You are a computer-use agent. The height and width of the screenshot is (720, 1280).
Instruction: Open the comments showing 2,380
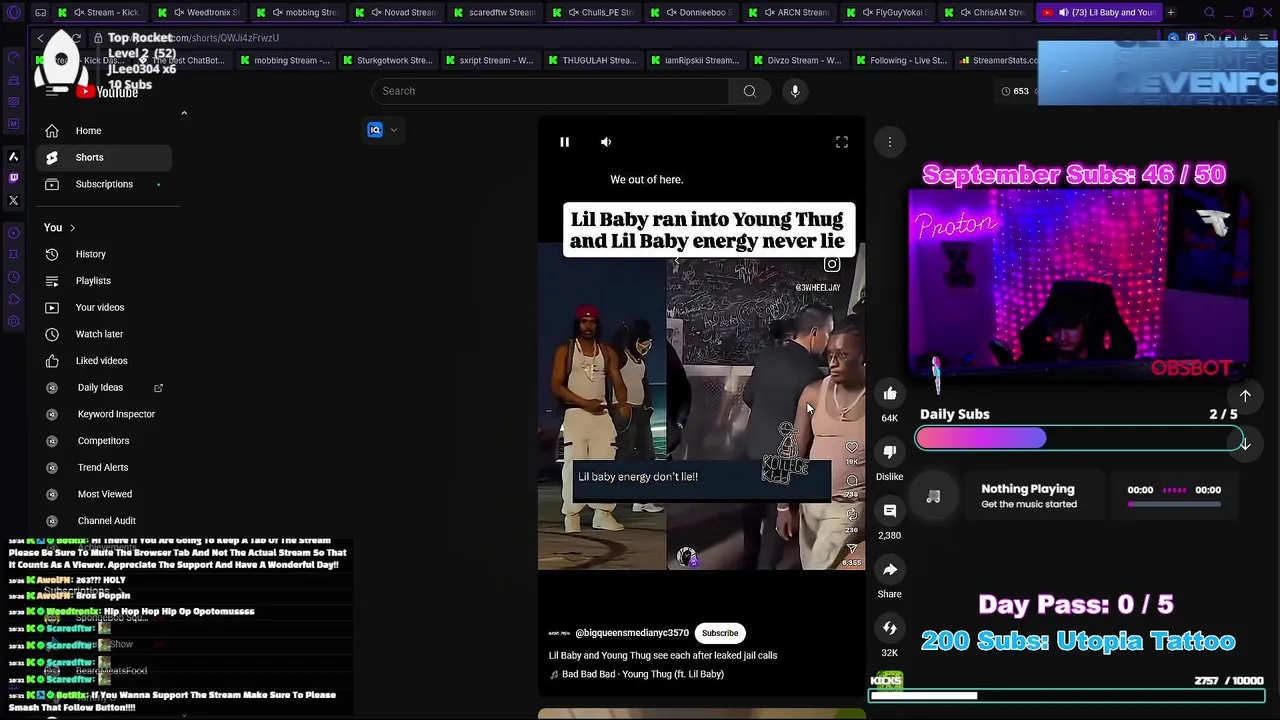[x=890, y=511]
